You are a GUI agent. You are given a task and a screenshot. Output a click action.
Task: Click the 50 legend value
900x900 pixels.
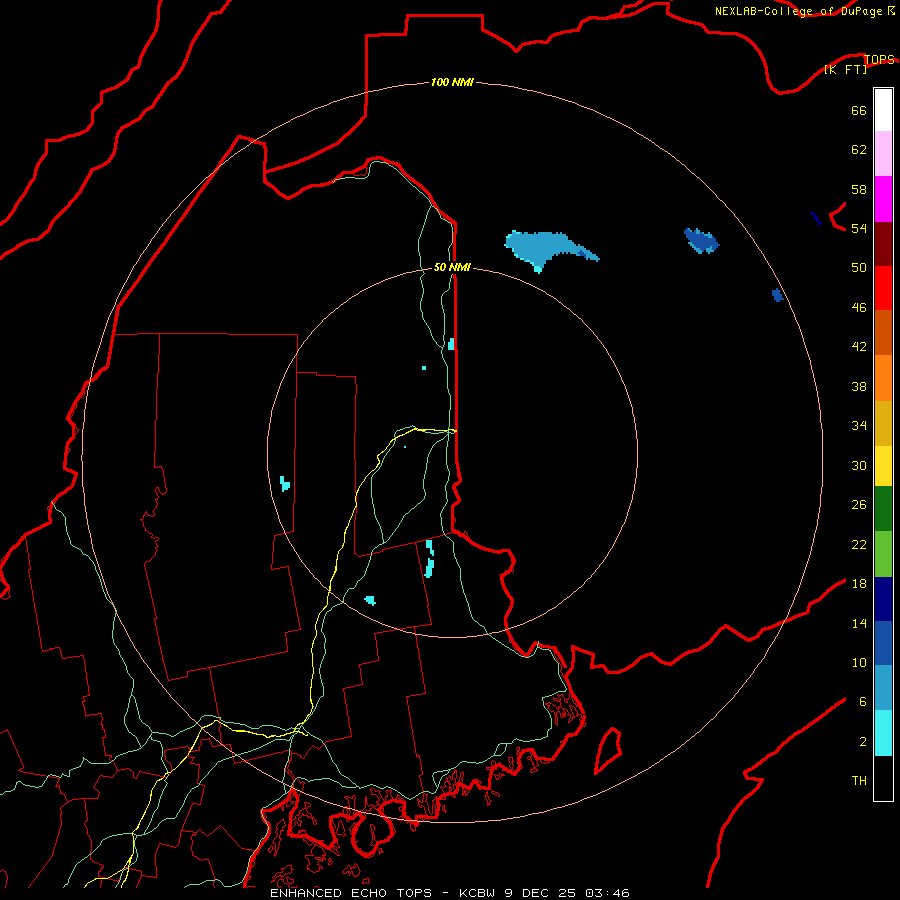click(x=859, y=268)
